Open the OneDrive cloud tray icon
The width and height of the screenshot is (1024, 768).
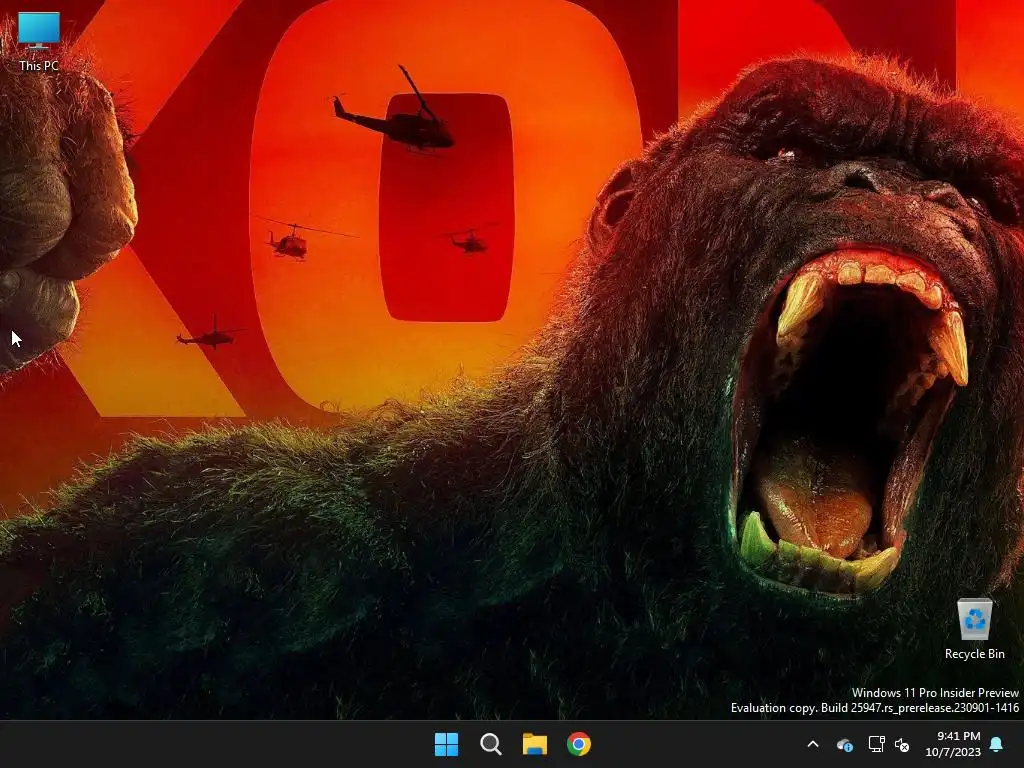pyautogui.click(x=845, y=744)
